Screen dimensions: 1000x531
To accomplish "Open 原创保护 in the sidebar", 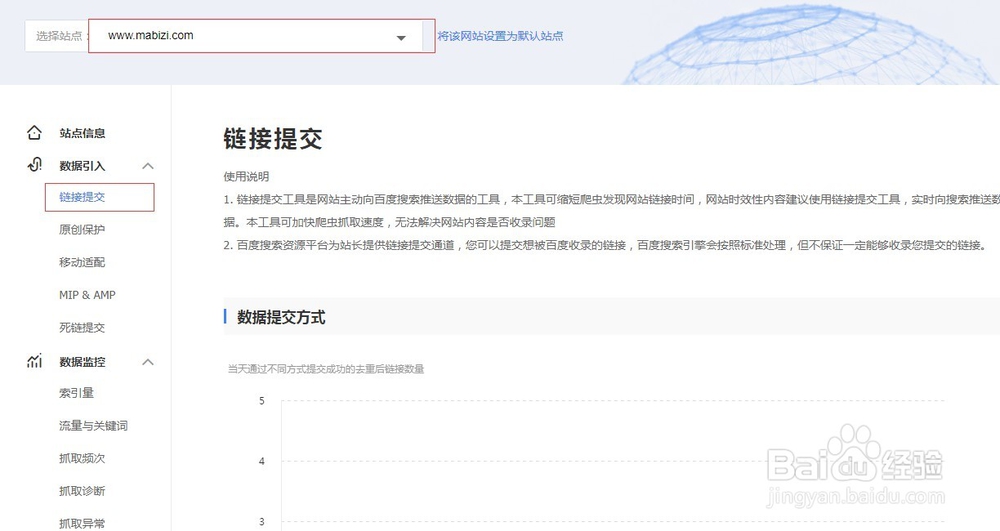I will pos(82,229).
